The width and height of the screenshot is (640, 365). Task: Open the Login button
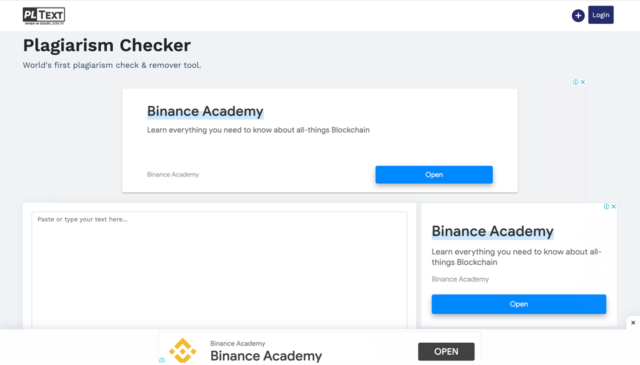(x=600, y=15)
